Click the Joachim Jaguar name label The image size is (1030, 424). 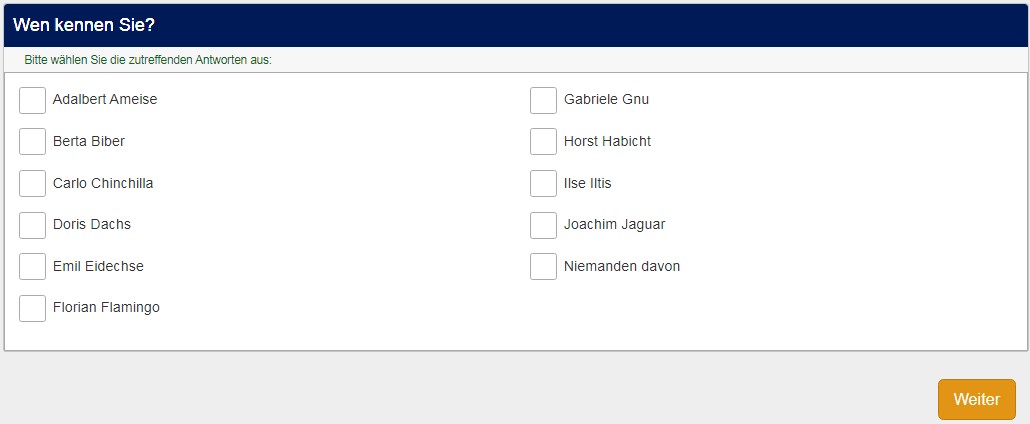614,225
